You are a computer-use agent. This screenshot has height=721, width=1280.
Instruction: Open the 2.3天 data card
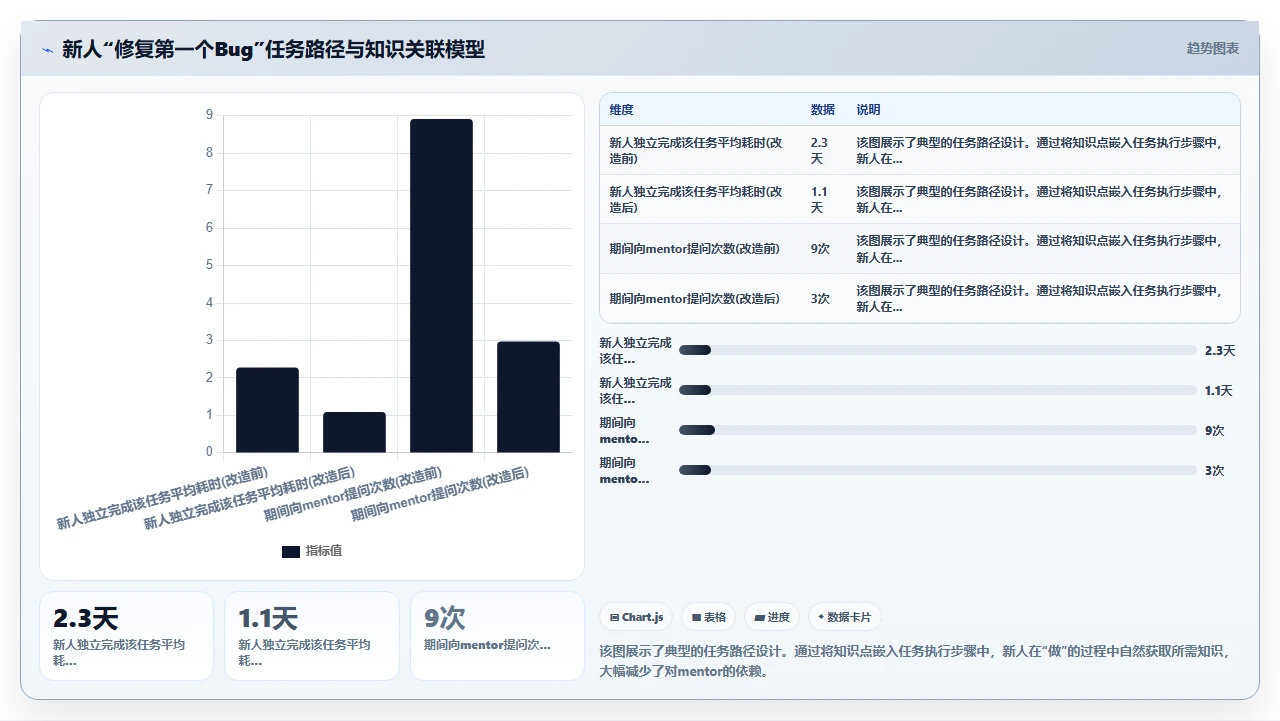click(x=127, y=636)
